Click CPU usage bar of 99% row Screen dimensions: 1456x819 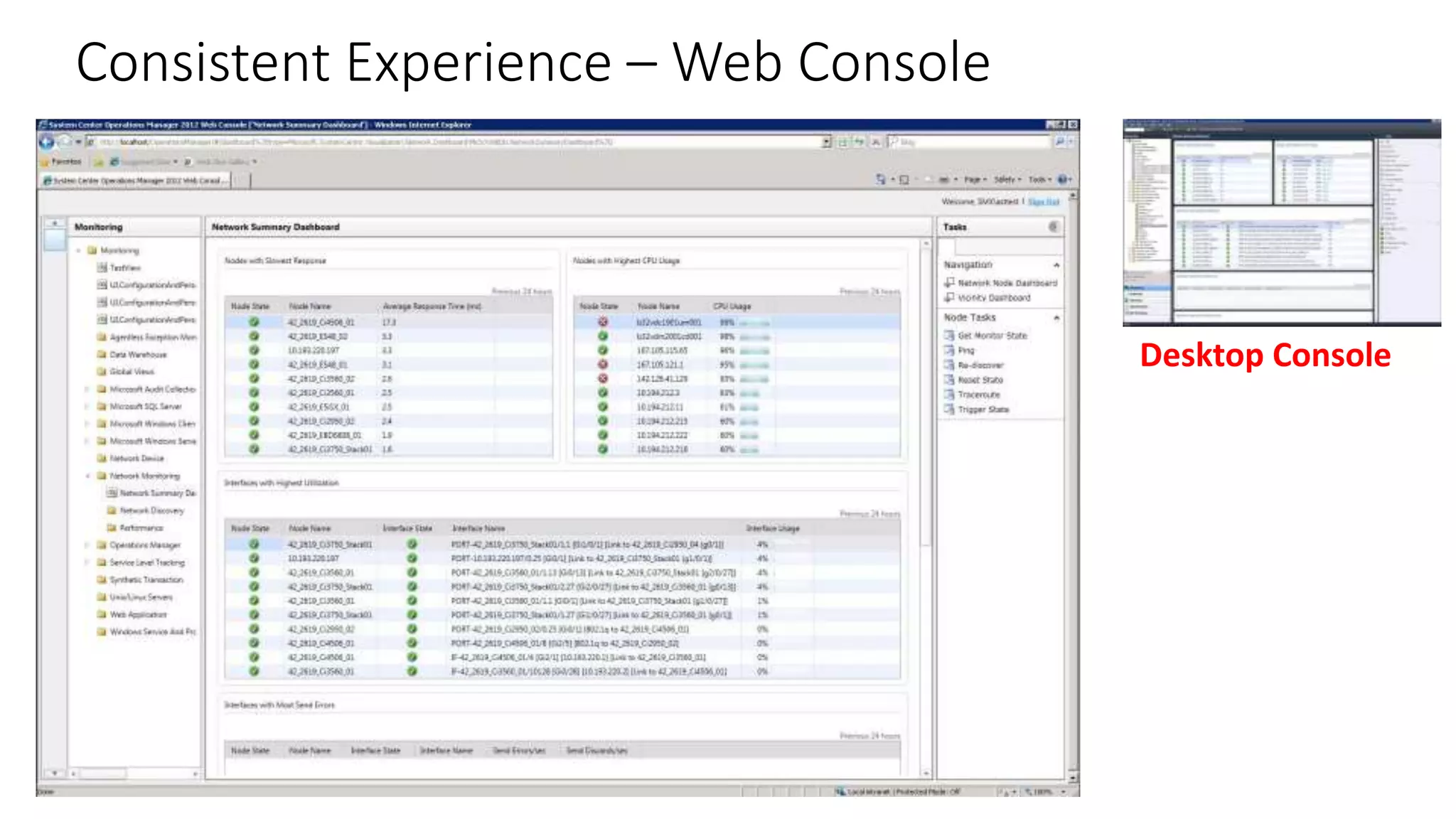(754, 323)
